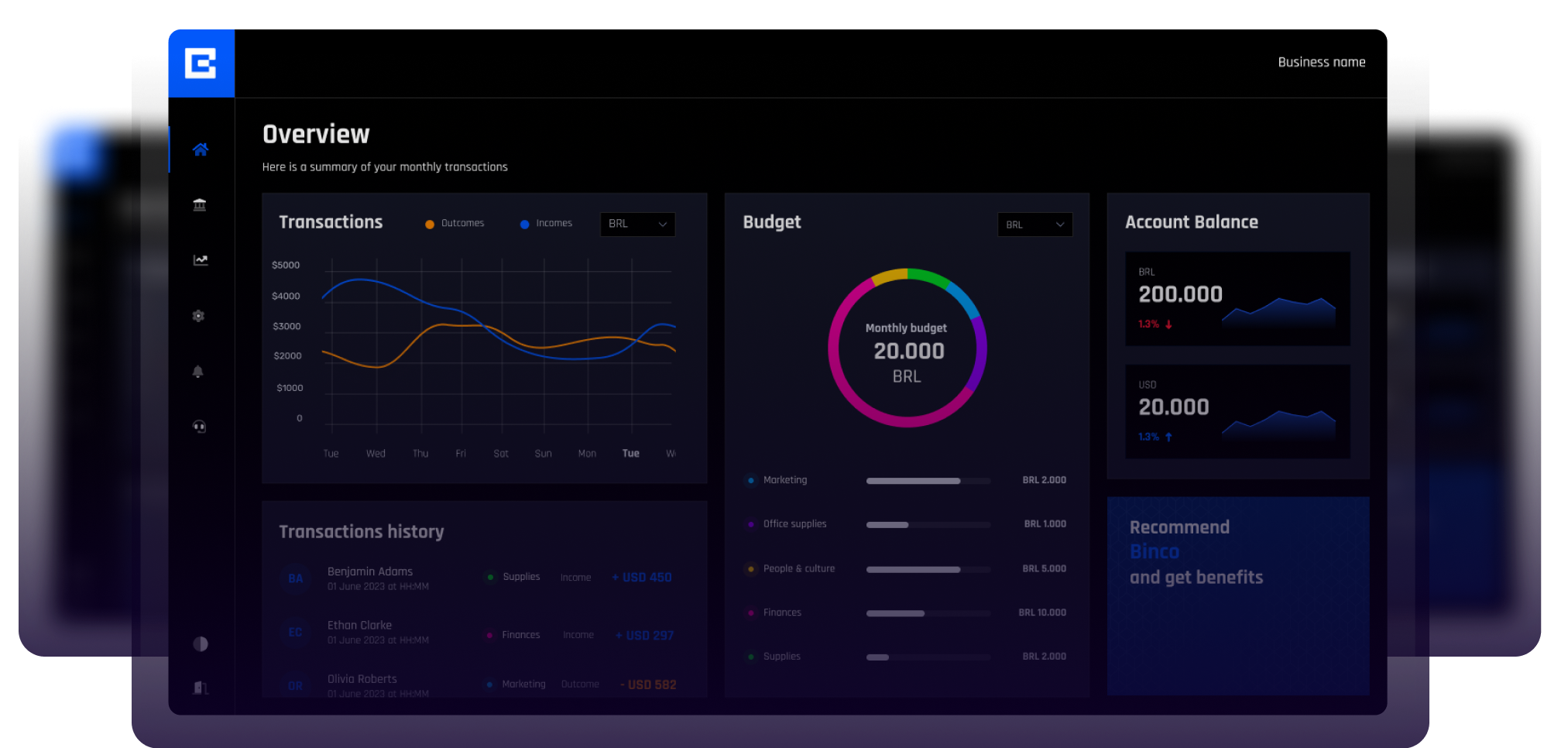Viewport: 1568px width, 748px height.
Task: Click the Business name account menu
Action: pyautogui.click(x=1321, y=62)
